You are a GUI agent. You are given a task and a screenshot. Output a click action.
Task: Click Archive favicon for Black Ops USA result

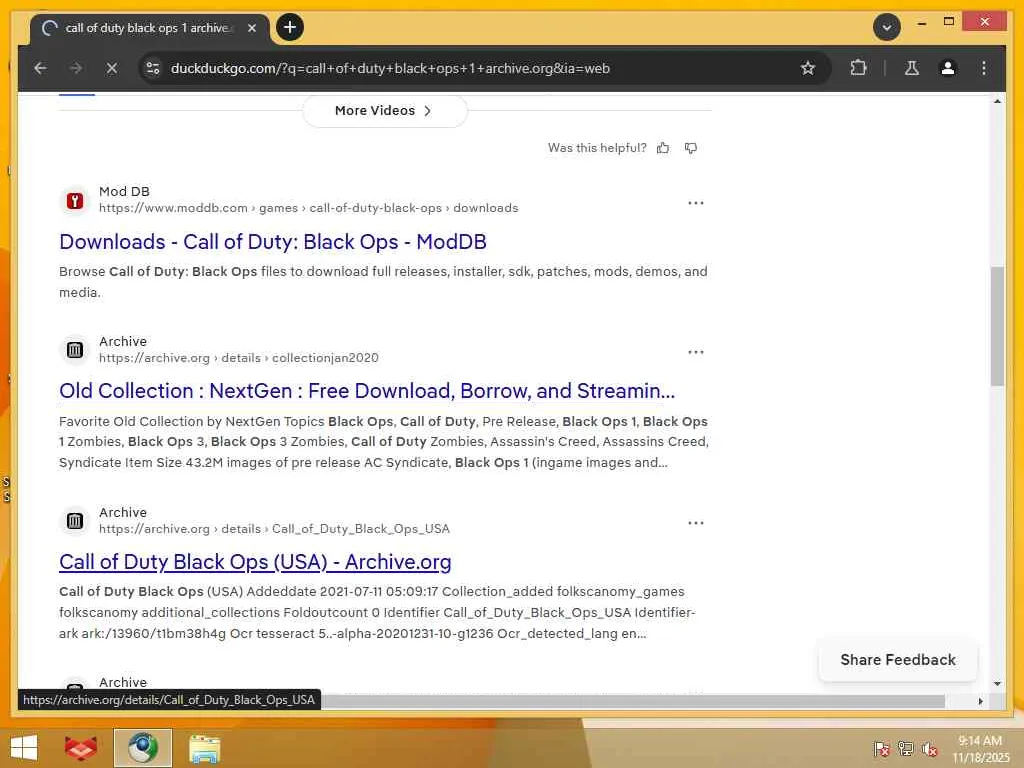(x=75, y=521)
